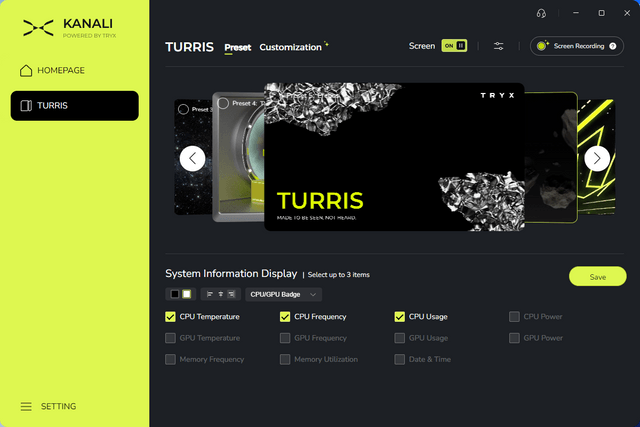
Task: Select TURRIS in the sidebar
Action: tap(75, 106)
